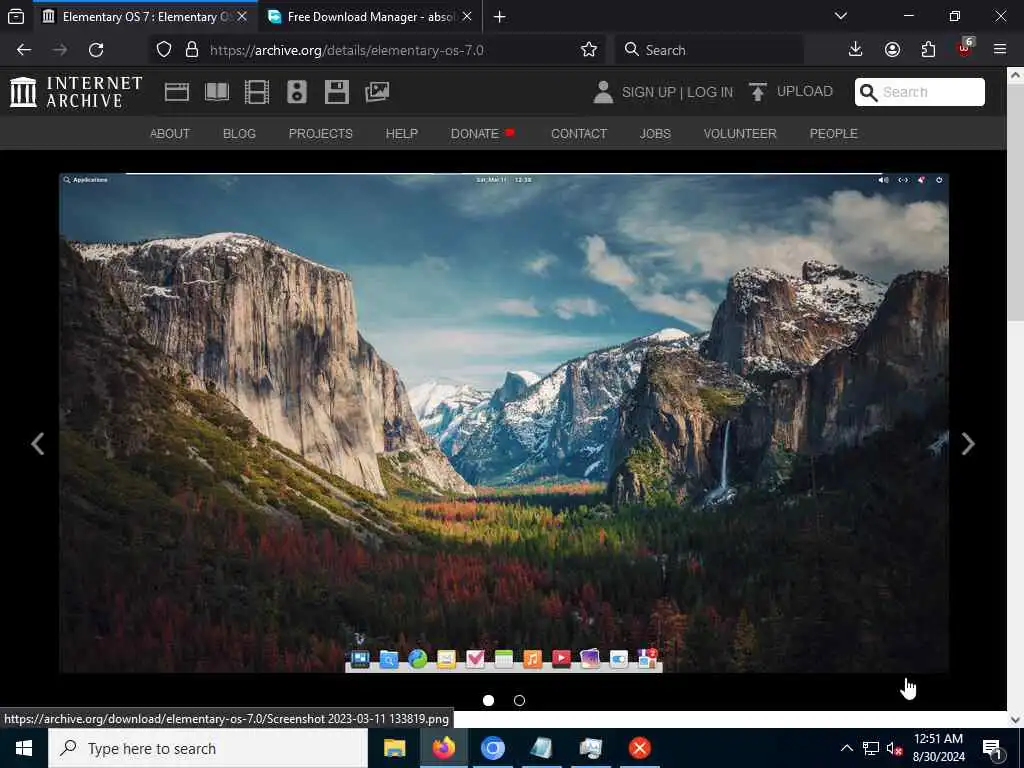
Task: Click the muted volume tray icon
Action: (894, 749)
